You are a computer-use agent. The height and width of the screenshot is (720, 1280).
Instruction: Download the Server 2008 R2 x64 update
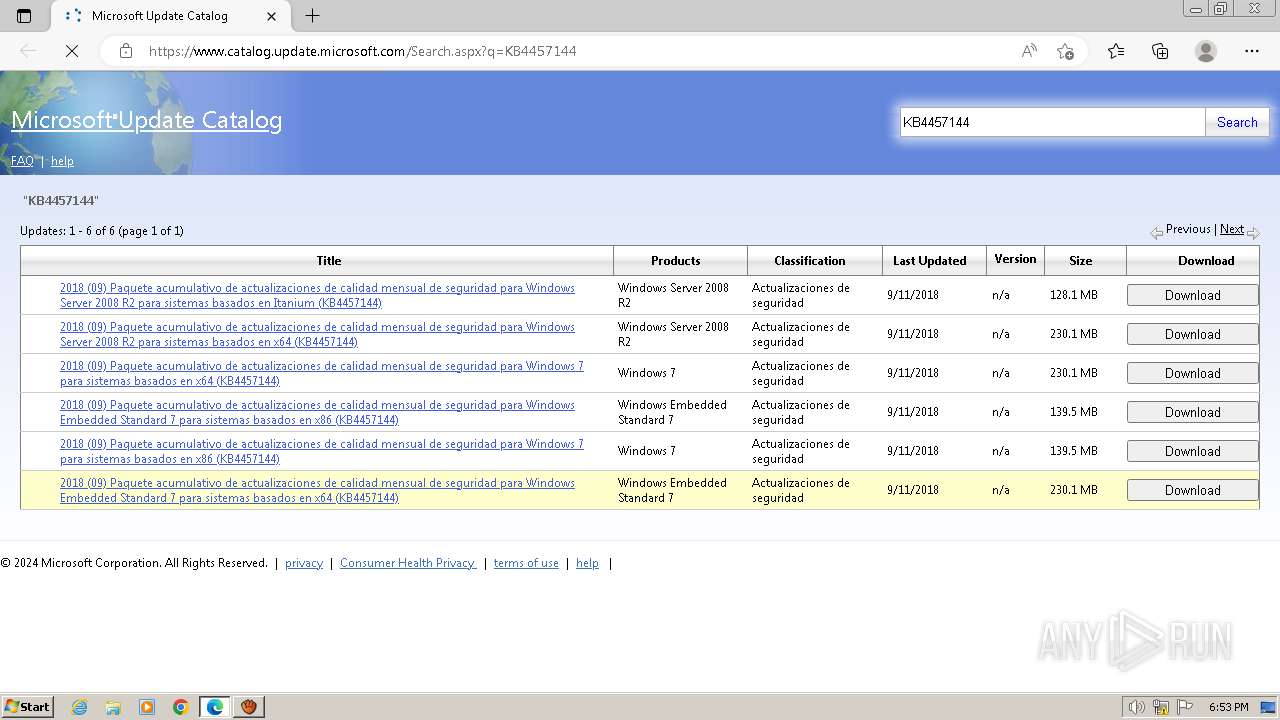pos(1192,334)
